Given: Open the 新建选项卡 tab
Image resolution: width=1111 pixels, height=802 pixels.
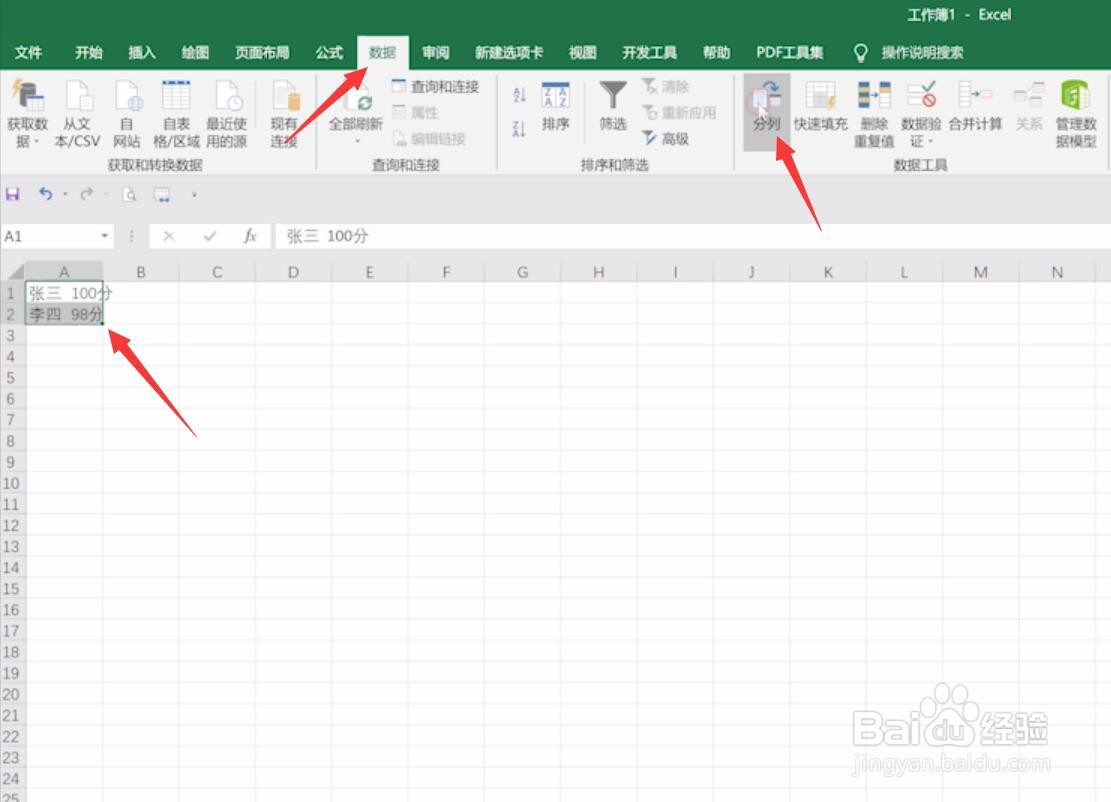Looking at the screenshot, I should [x=509, y=52].
